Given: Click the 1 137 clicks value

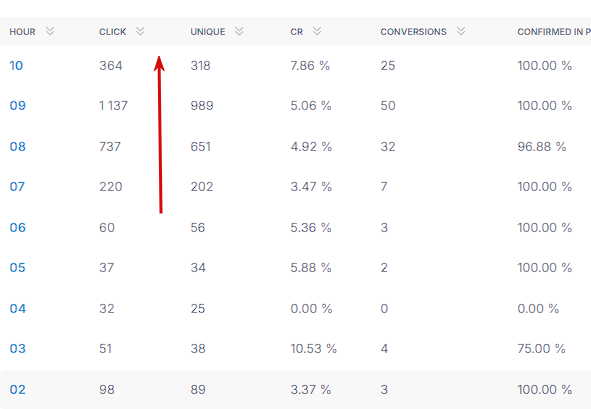Looking at the screenshot, I should pos(113,106).
